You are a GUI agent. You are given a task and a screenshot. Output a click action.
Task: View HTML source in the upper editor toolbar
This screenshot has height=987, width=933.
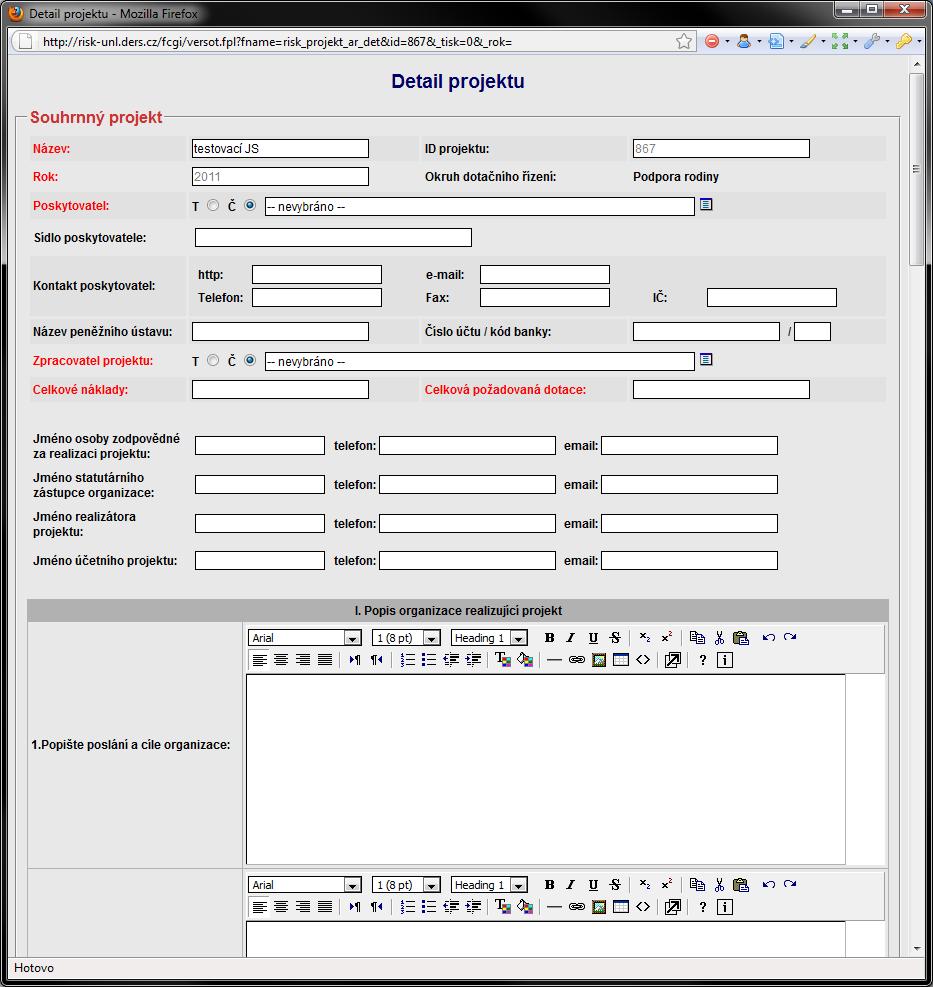pos(643,660)
